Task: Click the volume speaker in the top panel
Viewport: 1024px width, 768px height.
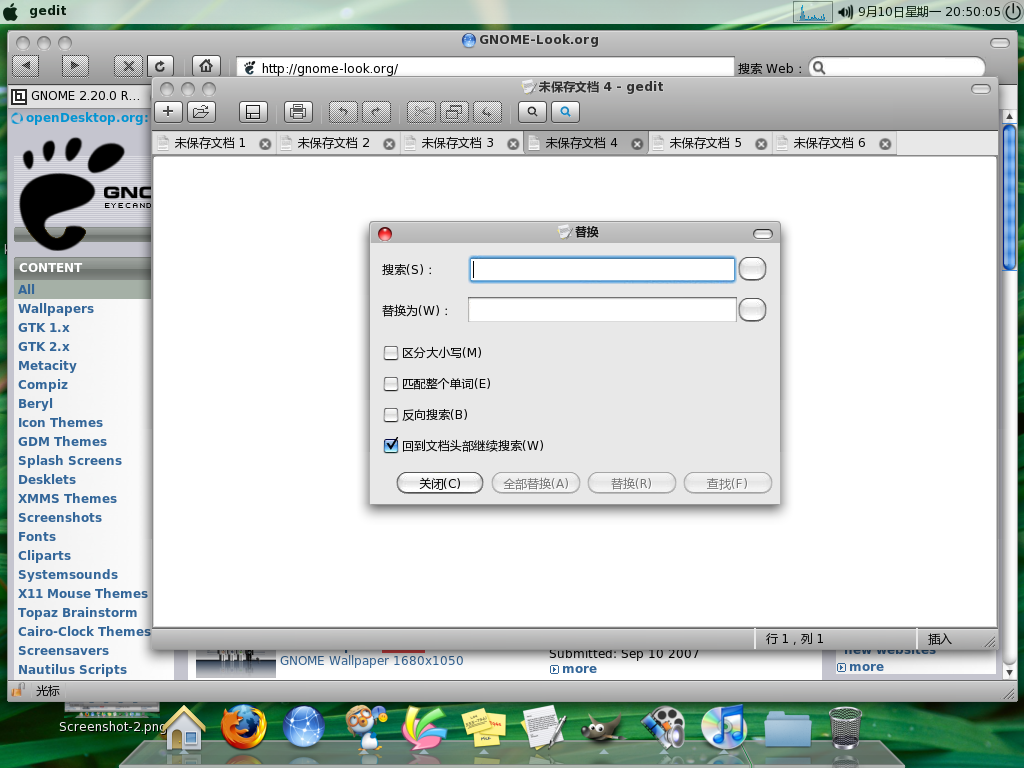Action: 846,12
